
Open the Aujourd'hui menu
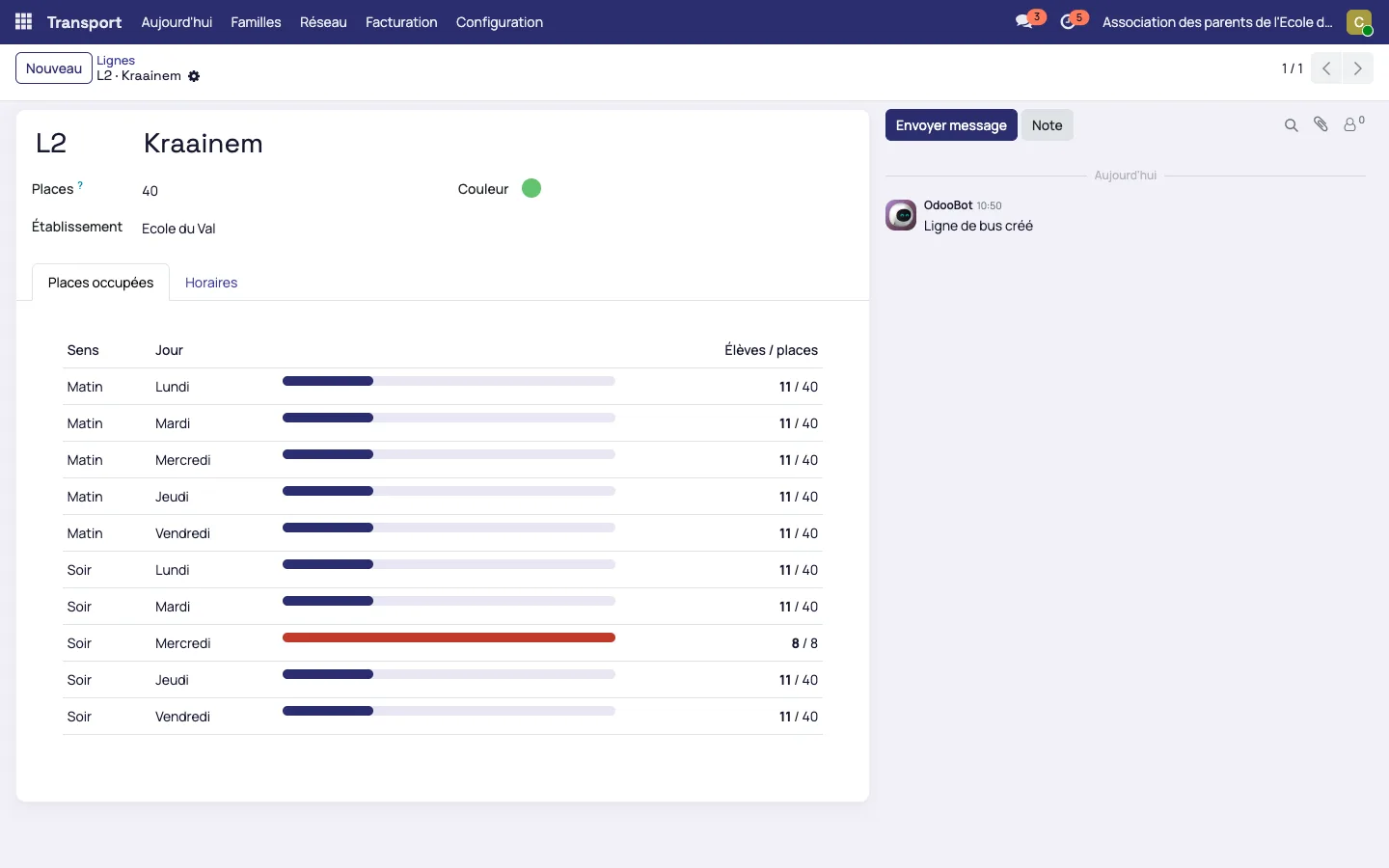(x=177, y=22)
